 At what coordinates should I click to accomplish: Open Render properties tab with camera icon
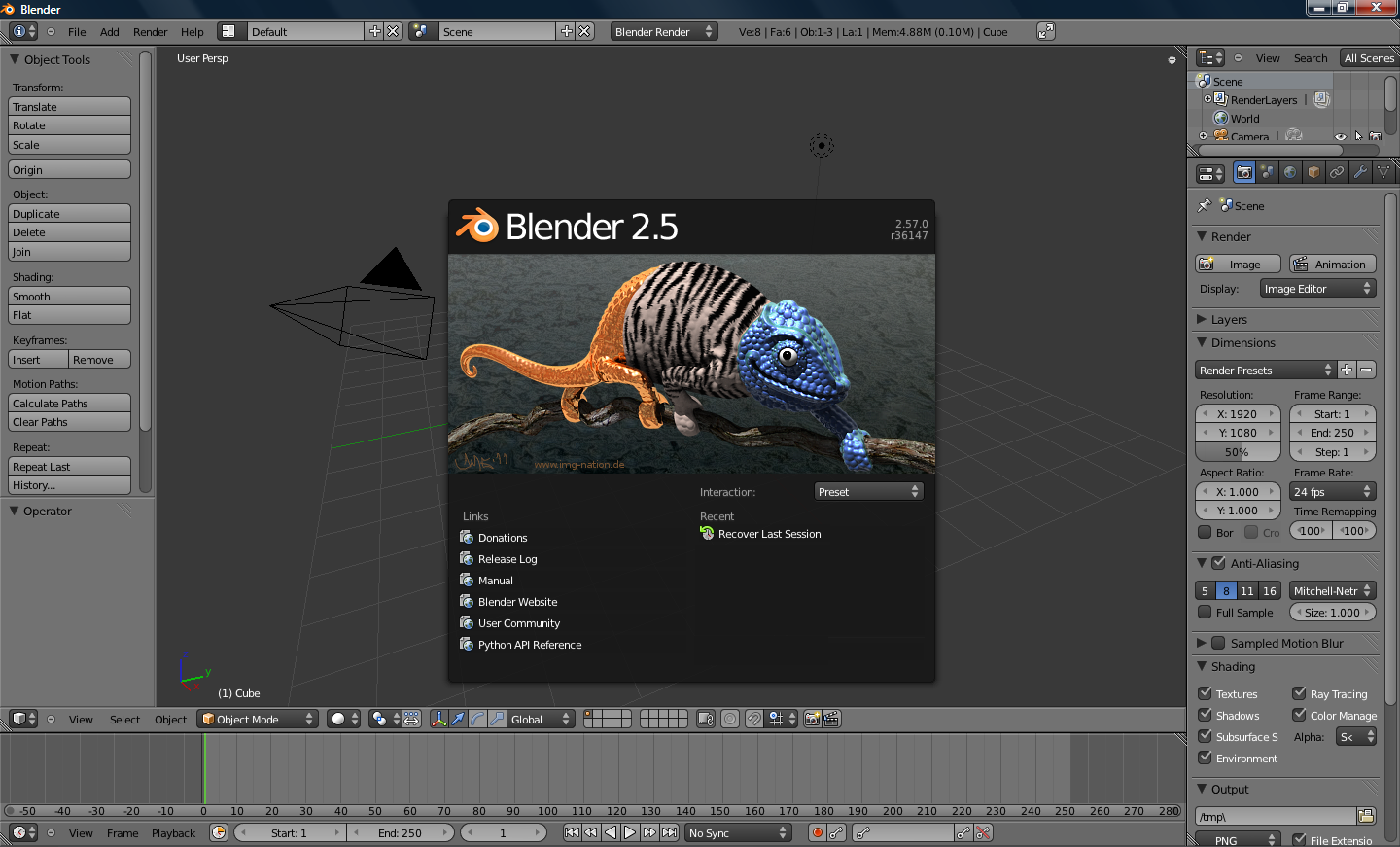(x=1244, y=173)
